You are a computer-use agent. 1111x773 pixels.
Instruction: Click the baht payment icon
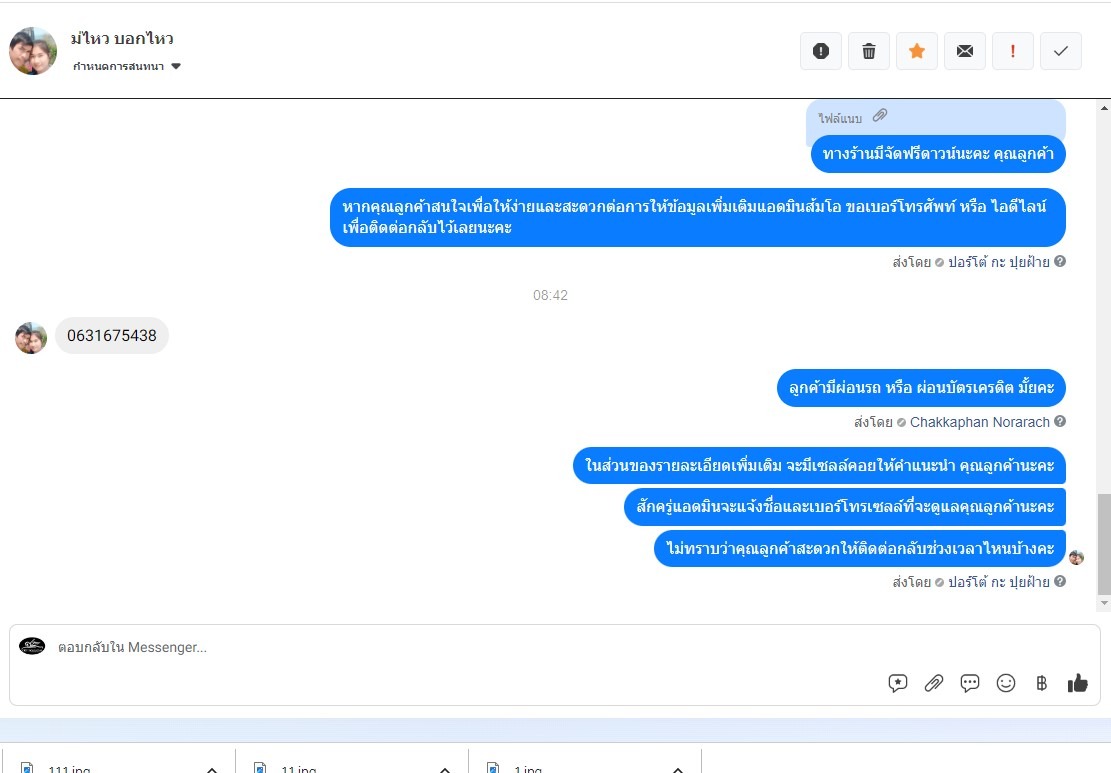click(x=1041, y=682)
